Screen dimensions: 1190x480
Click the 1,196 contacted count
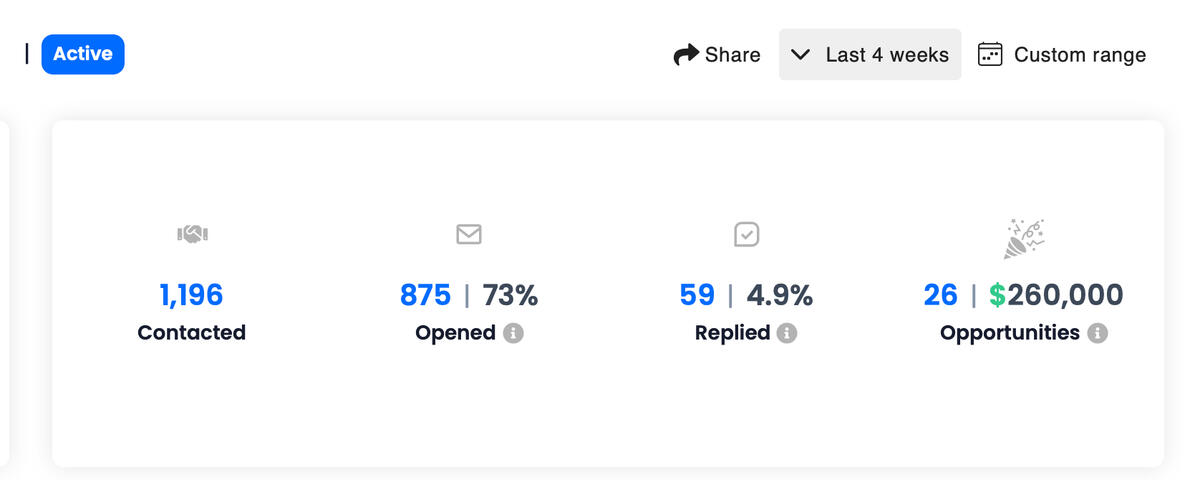[191, 295]
